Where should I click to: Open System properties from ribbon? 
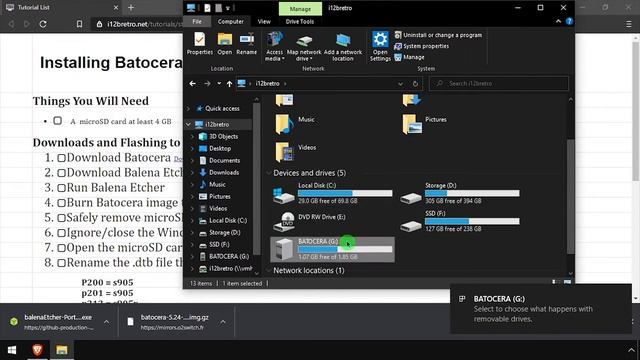[x=422, y=46]
